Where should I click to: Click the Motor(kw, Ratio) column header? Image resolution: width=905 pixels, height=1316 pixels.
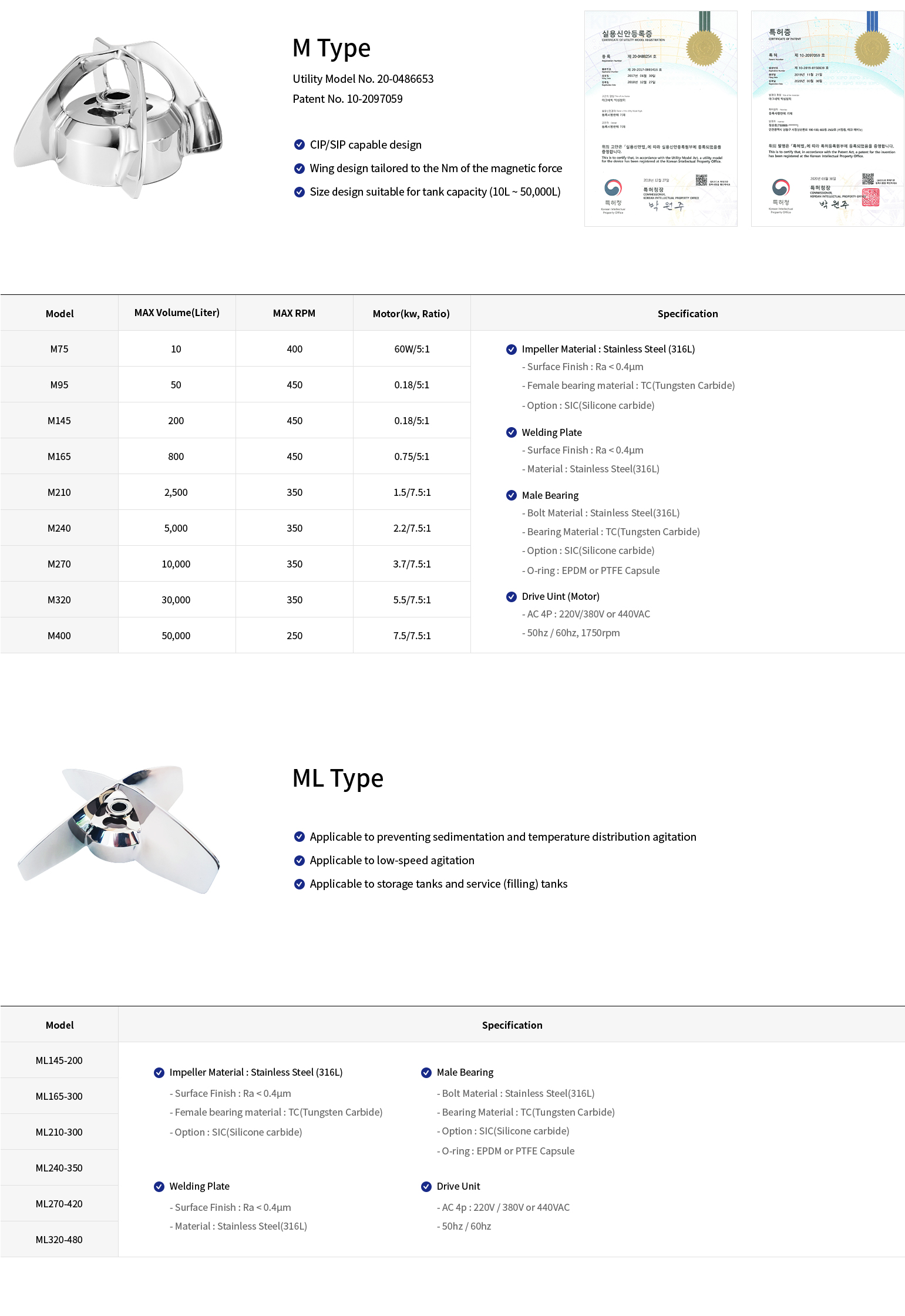[411, 314]
